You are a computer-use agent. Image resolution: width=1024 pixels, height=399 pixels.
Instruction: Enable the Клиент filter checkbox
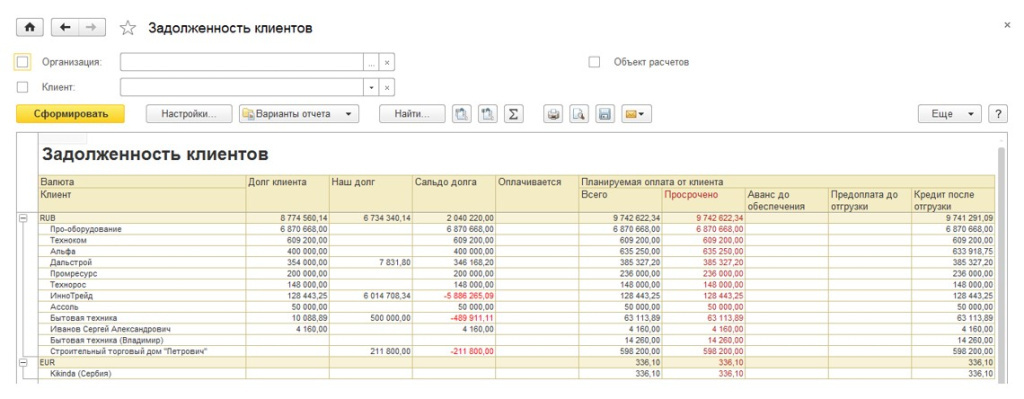click(x=22, y=87)
